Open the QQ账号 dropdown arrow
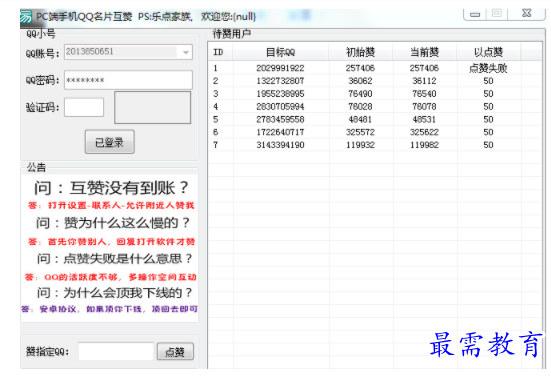551x376 pixels. point(186,52)
